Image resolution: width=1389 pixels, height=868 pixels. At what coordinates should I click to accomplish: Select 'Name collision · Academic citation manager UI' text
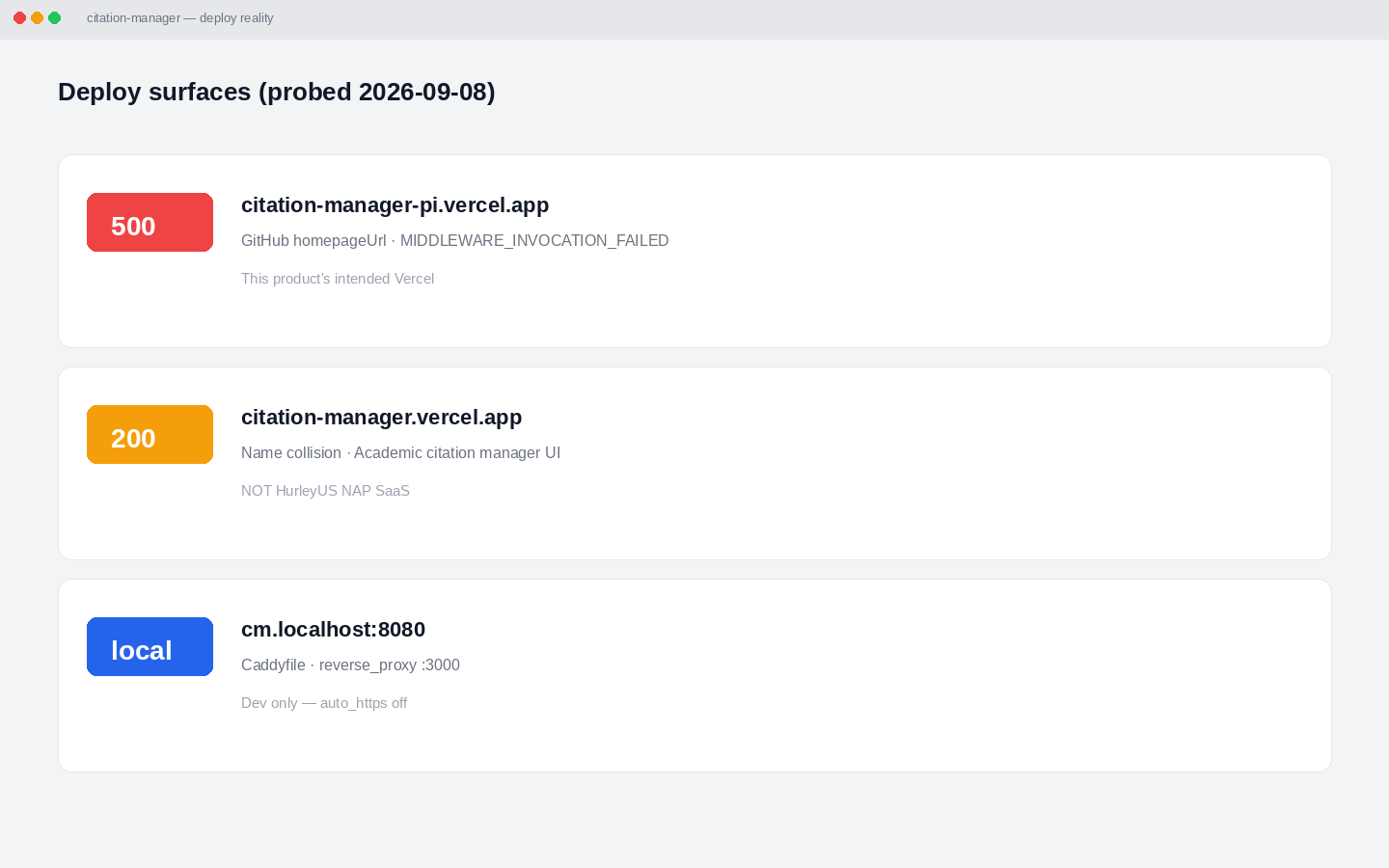pos(400,452)
